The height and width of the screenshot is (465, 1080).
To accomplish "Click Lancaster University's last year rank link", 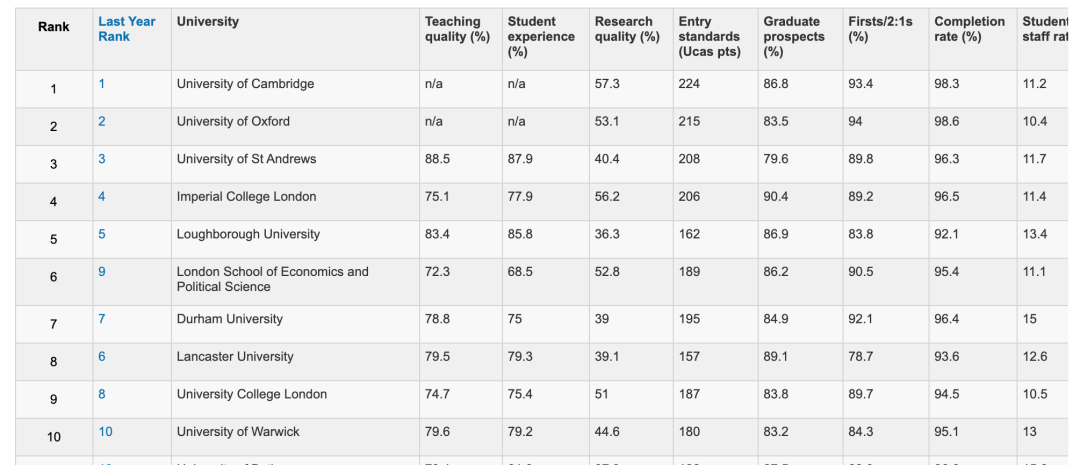I will point(102,357).
